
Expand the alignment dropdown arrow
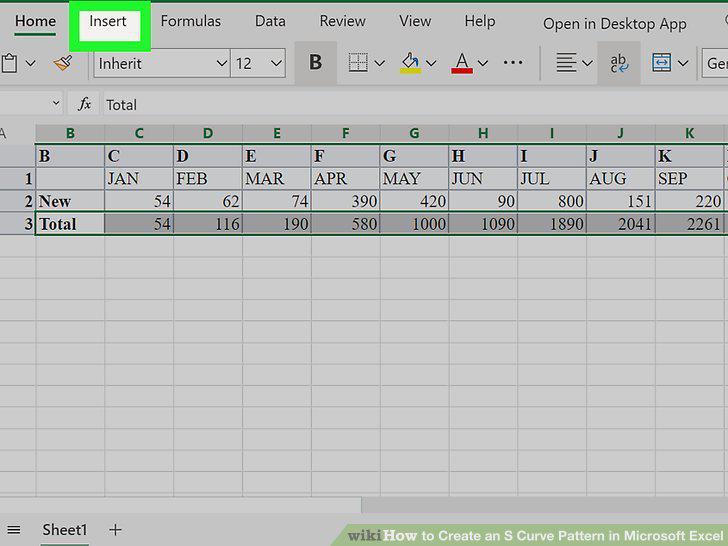587,63
